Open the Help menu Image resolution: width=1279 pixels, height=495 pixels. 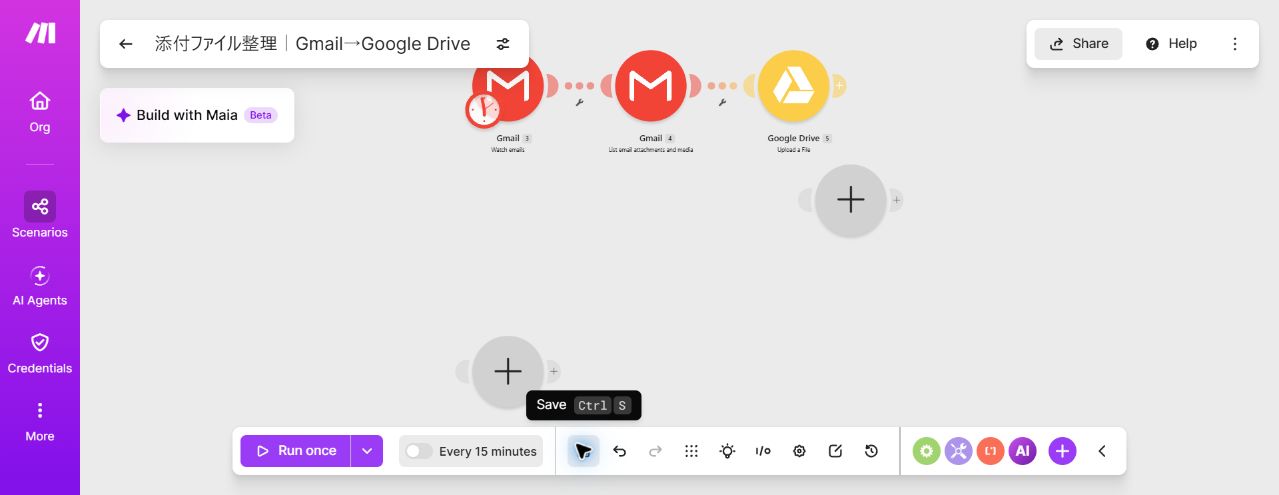click(1171, 44)
